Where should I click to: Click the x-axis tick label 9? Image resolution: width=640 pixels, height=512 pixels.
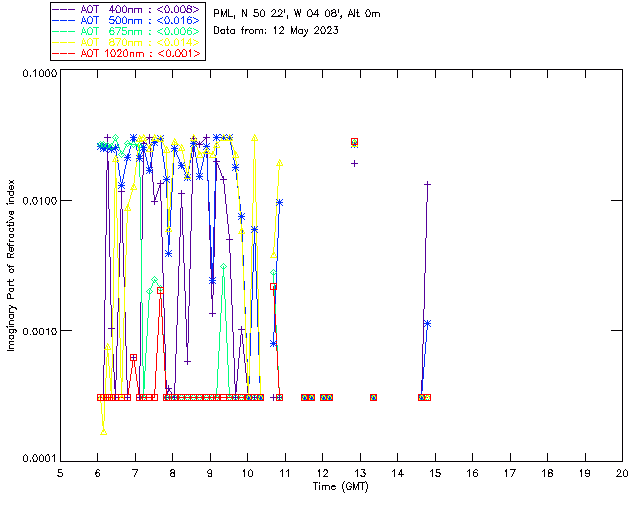click(210, 473)
